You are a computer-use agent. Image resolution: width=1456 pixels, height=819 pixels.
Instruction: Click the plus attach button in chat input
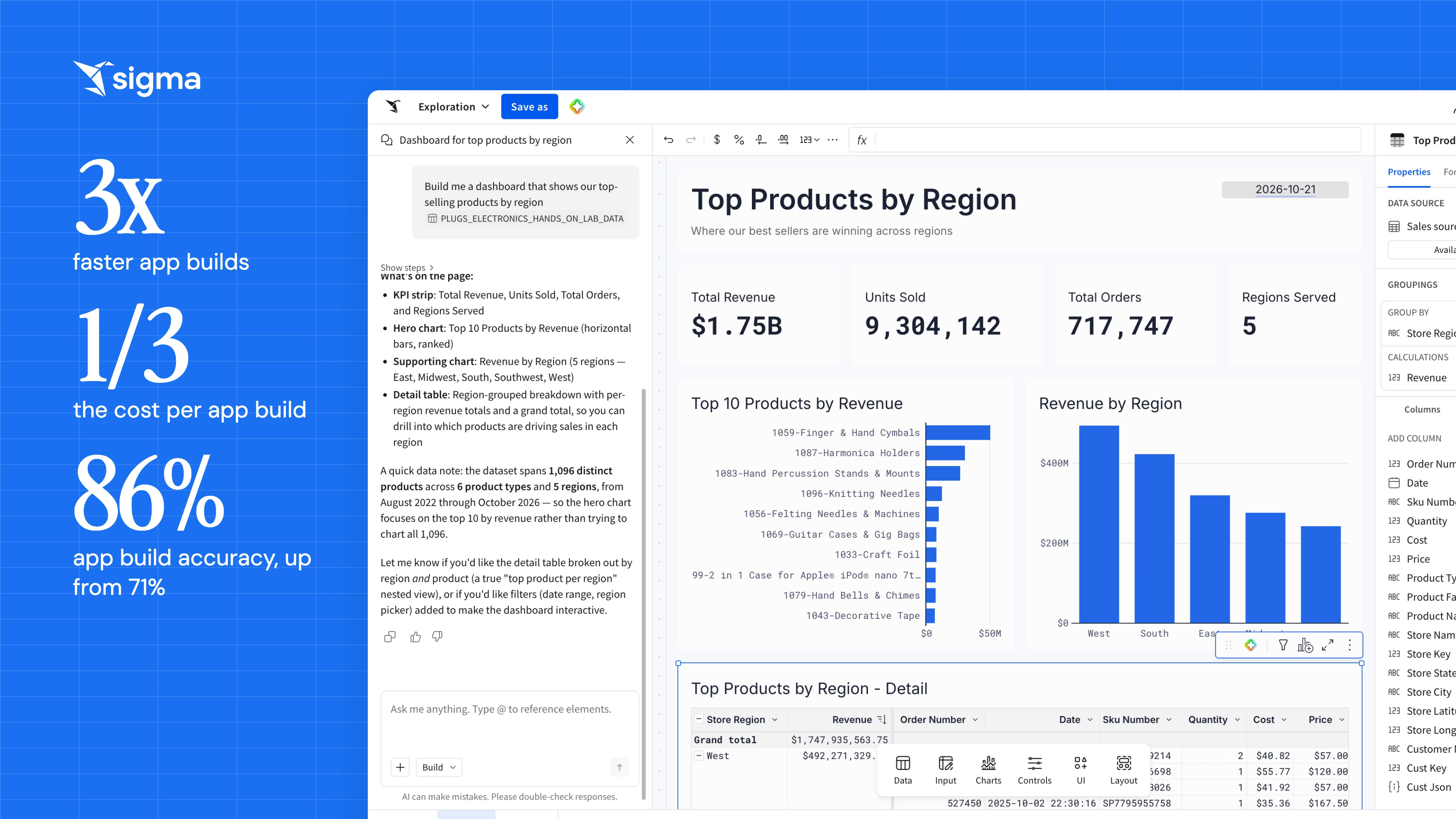coord(400,767)
